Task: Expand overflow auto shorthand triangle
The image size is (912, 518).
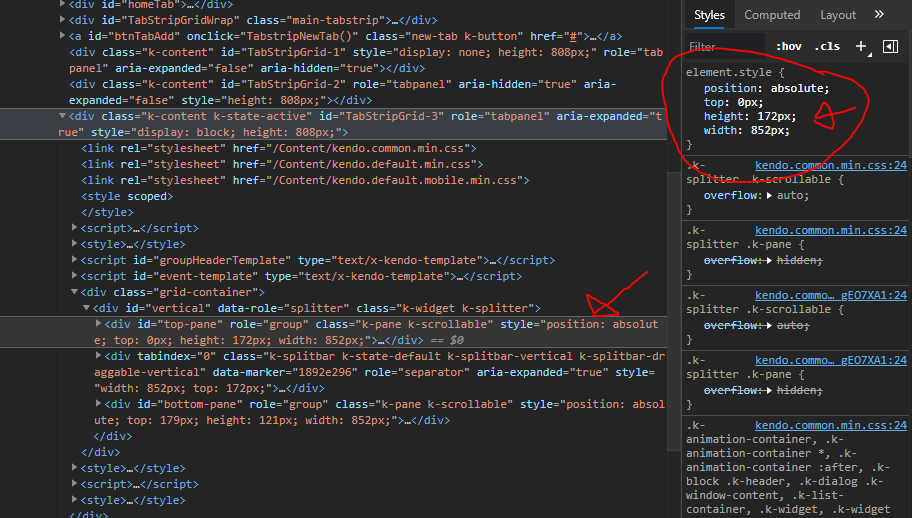Action: 770,195
